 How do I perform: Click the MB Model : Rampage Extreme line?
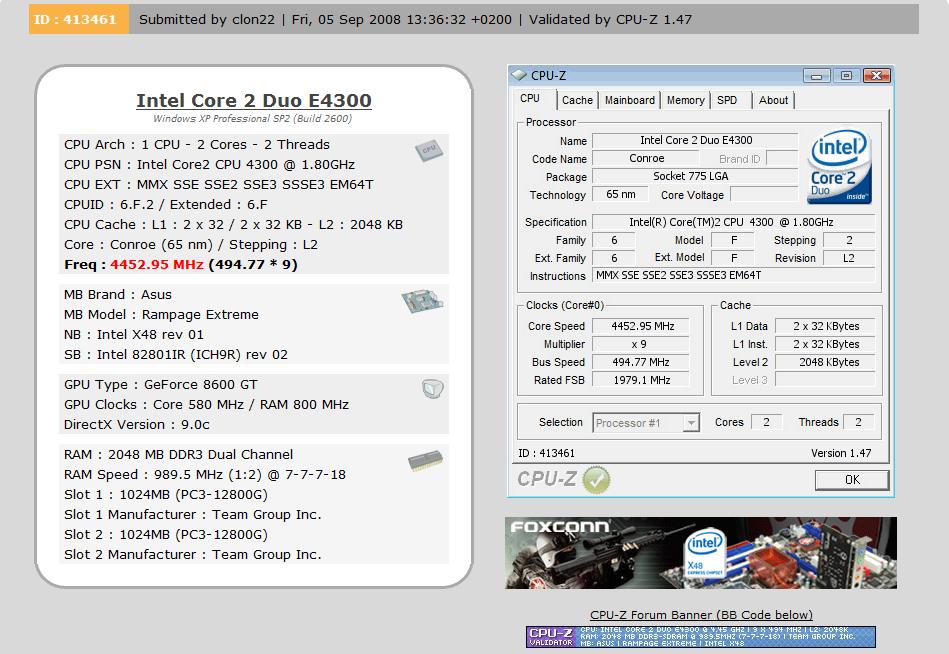(x=161, y=315)
